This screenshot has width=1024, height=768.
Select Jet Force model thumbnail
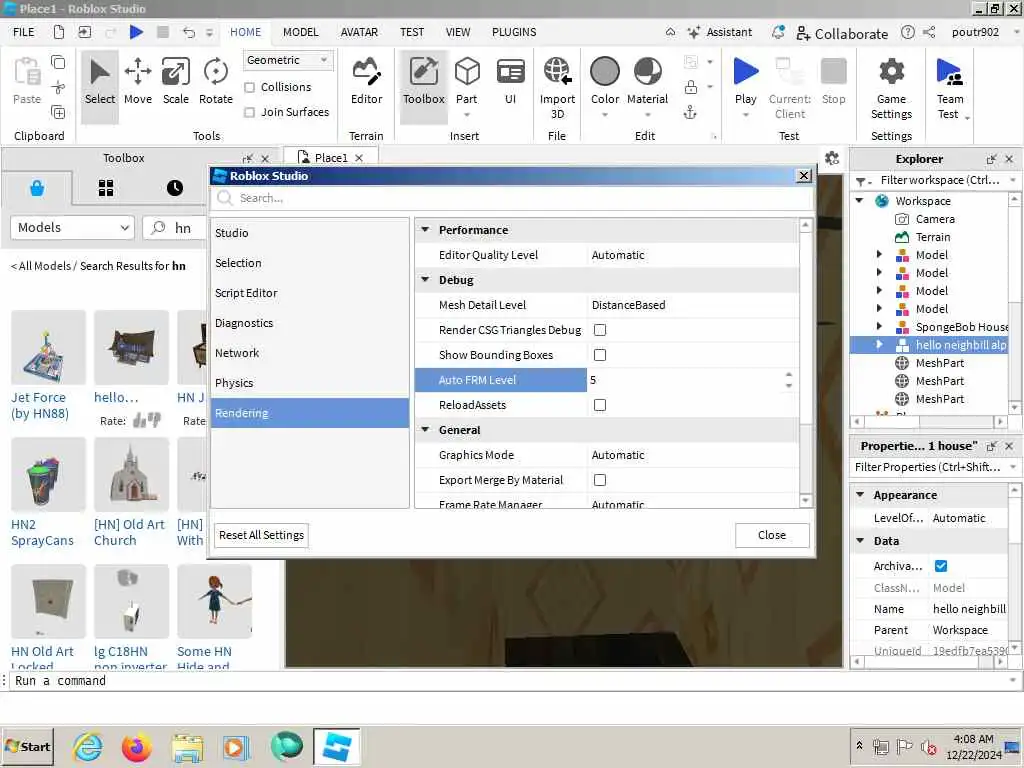(48, 347)
